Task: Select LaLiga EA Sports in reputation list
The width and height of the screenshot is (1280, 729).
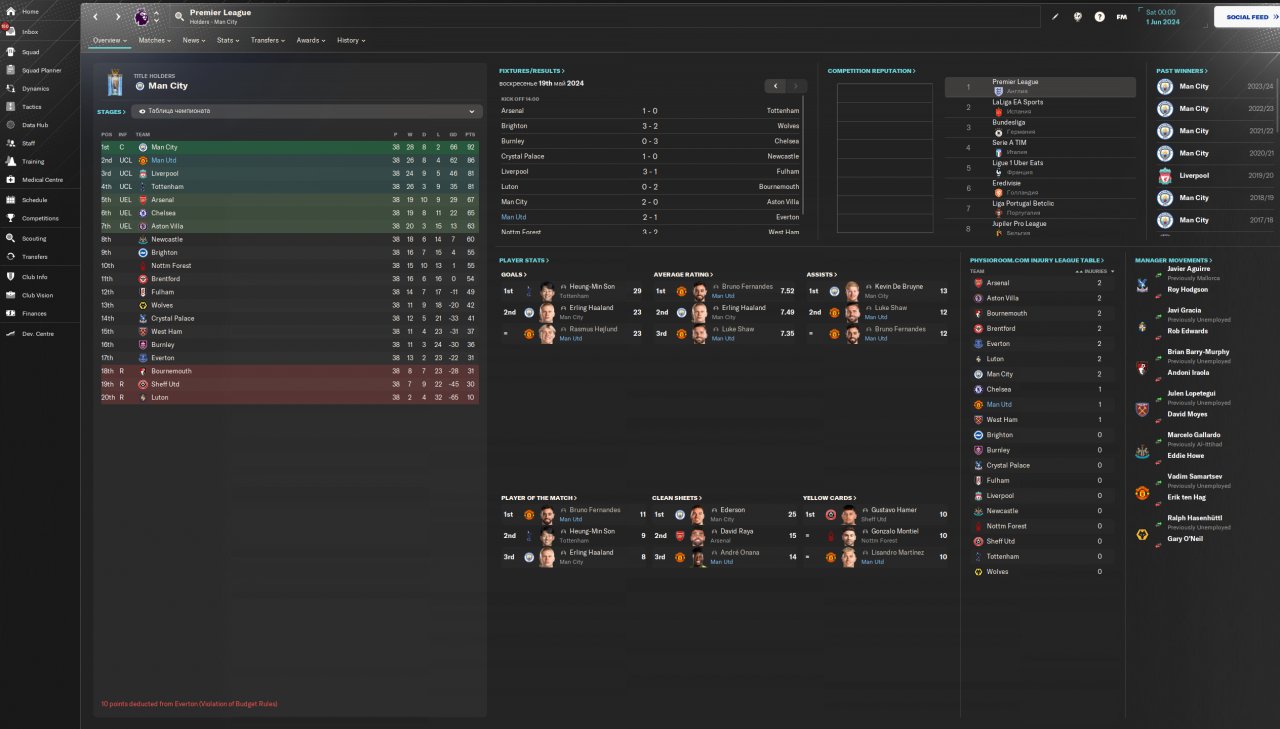Action: click(1040, 107)
